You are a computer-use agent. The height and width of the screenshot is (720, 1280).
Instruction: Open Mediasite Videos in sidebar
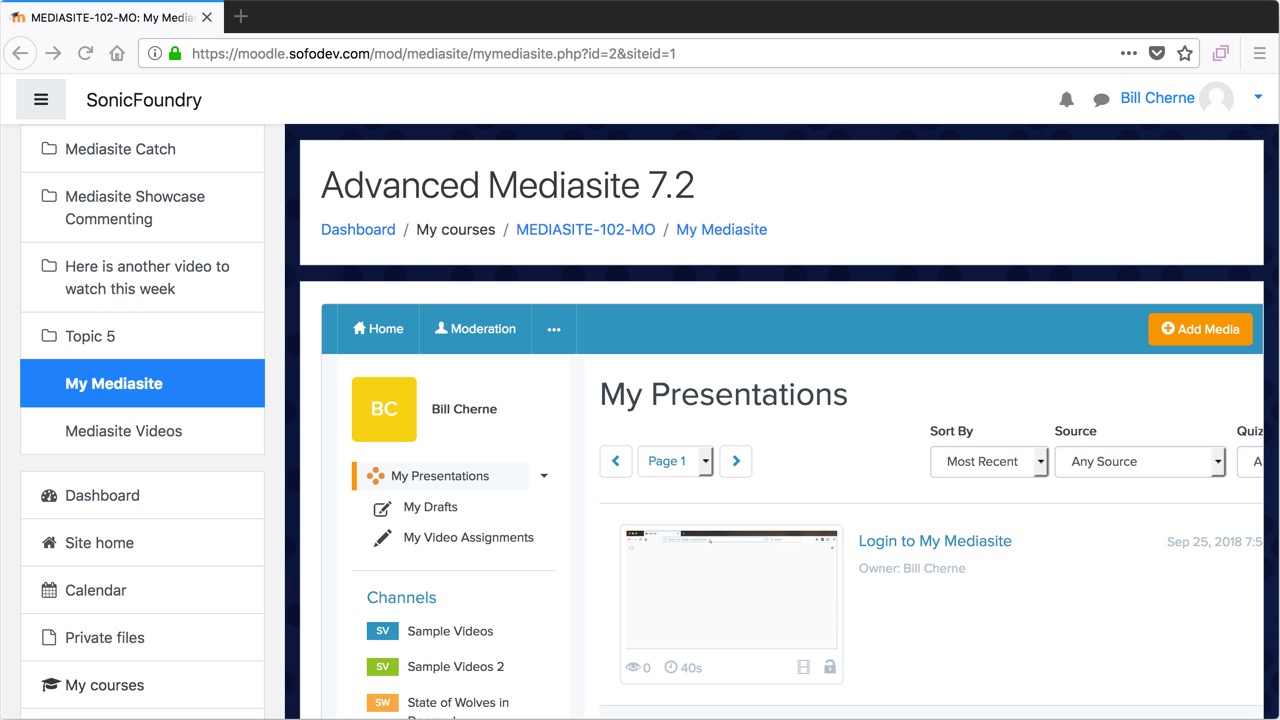click(142, 431)
